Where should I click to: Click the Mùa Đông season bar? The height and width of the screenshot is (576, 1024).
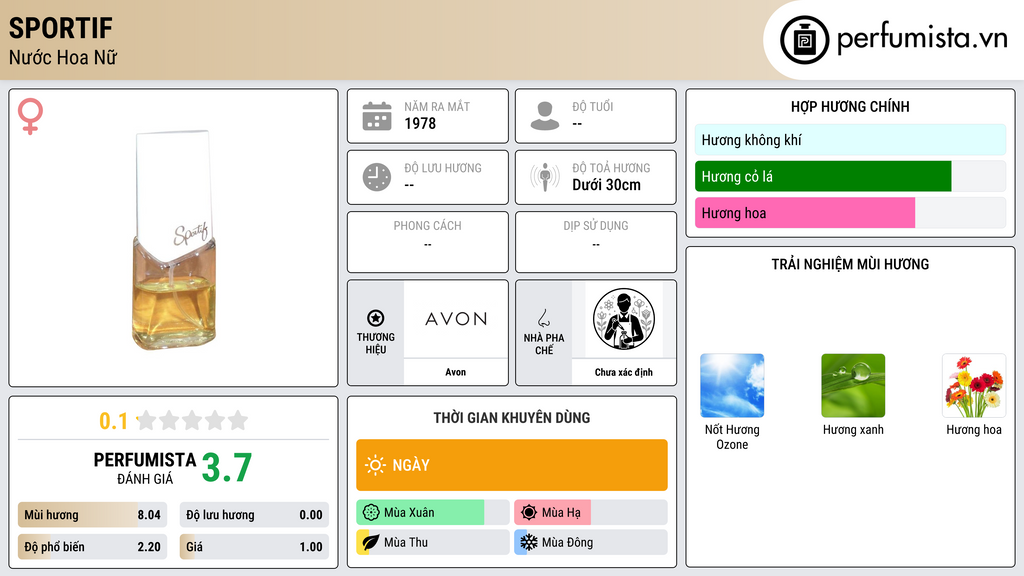click(591, 542)
